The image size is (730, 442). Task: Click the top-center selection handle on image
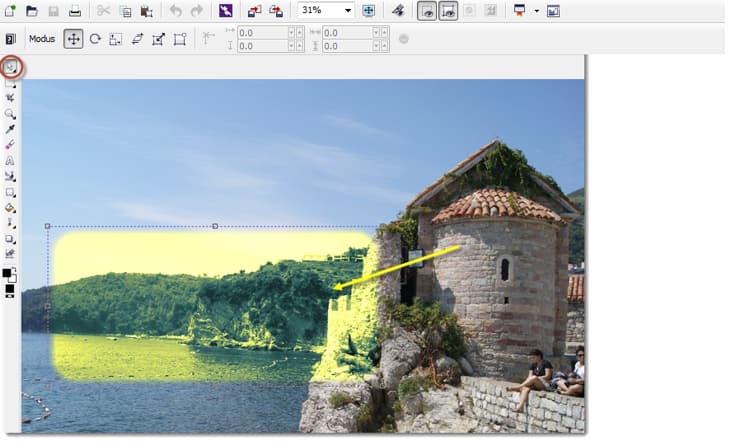pyautogui.click(x=215, y=226)
